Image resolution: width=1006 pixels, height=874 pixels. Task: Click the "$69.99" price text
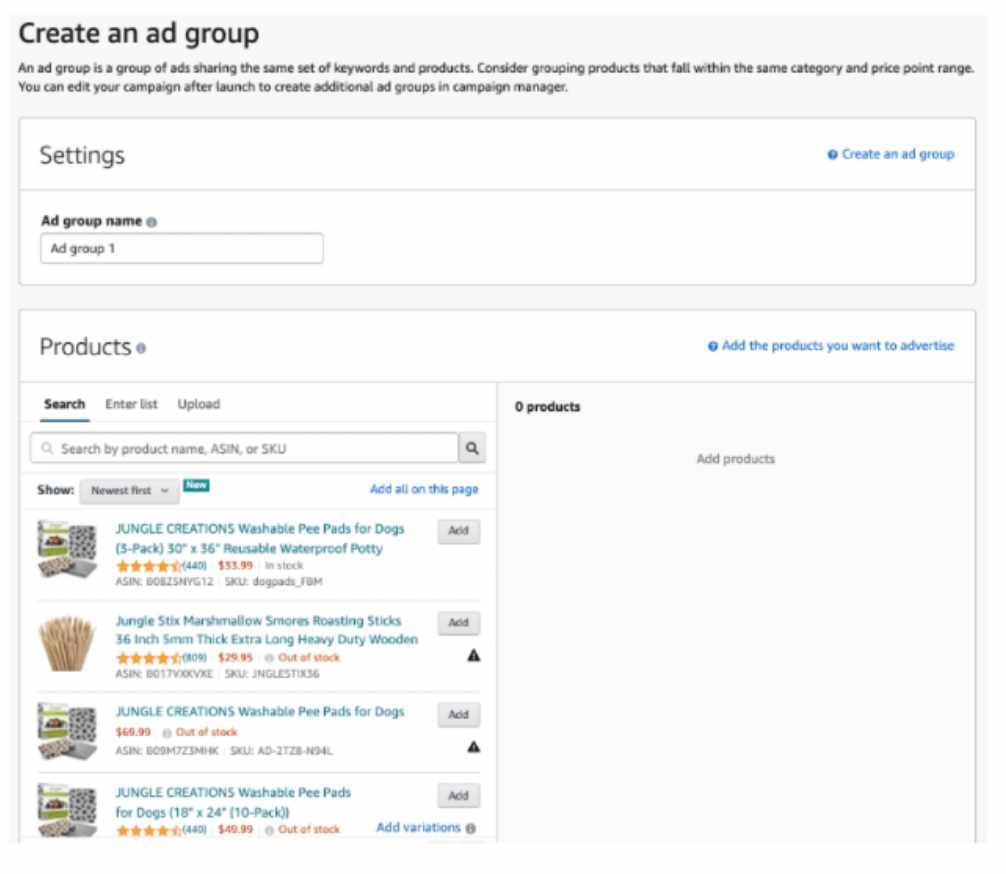click(x=133, y=732)
